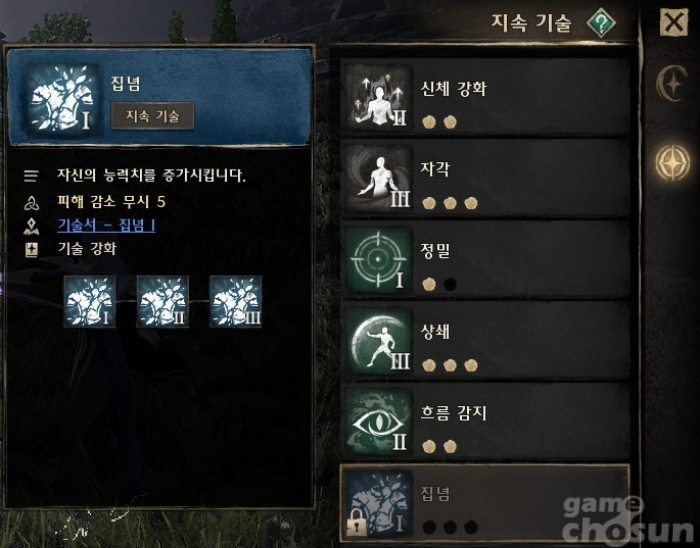Select the 자각 skill icon
This screenshot has width=700, height=548.
379,178
